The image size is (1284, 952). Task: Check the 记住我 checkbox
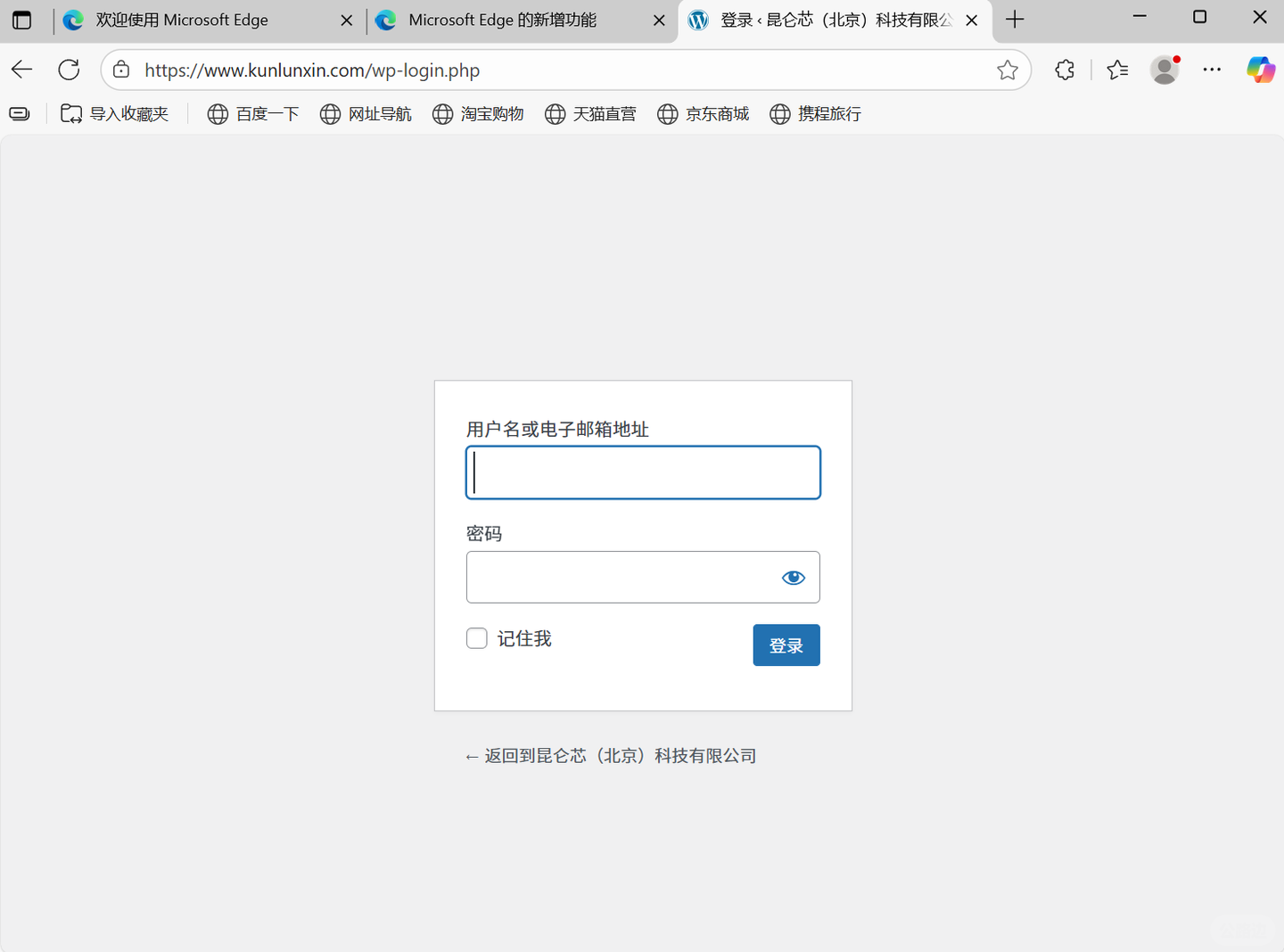tap(477, 638)
